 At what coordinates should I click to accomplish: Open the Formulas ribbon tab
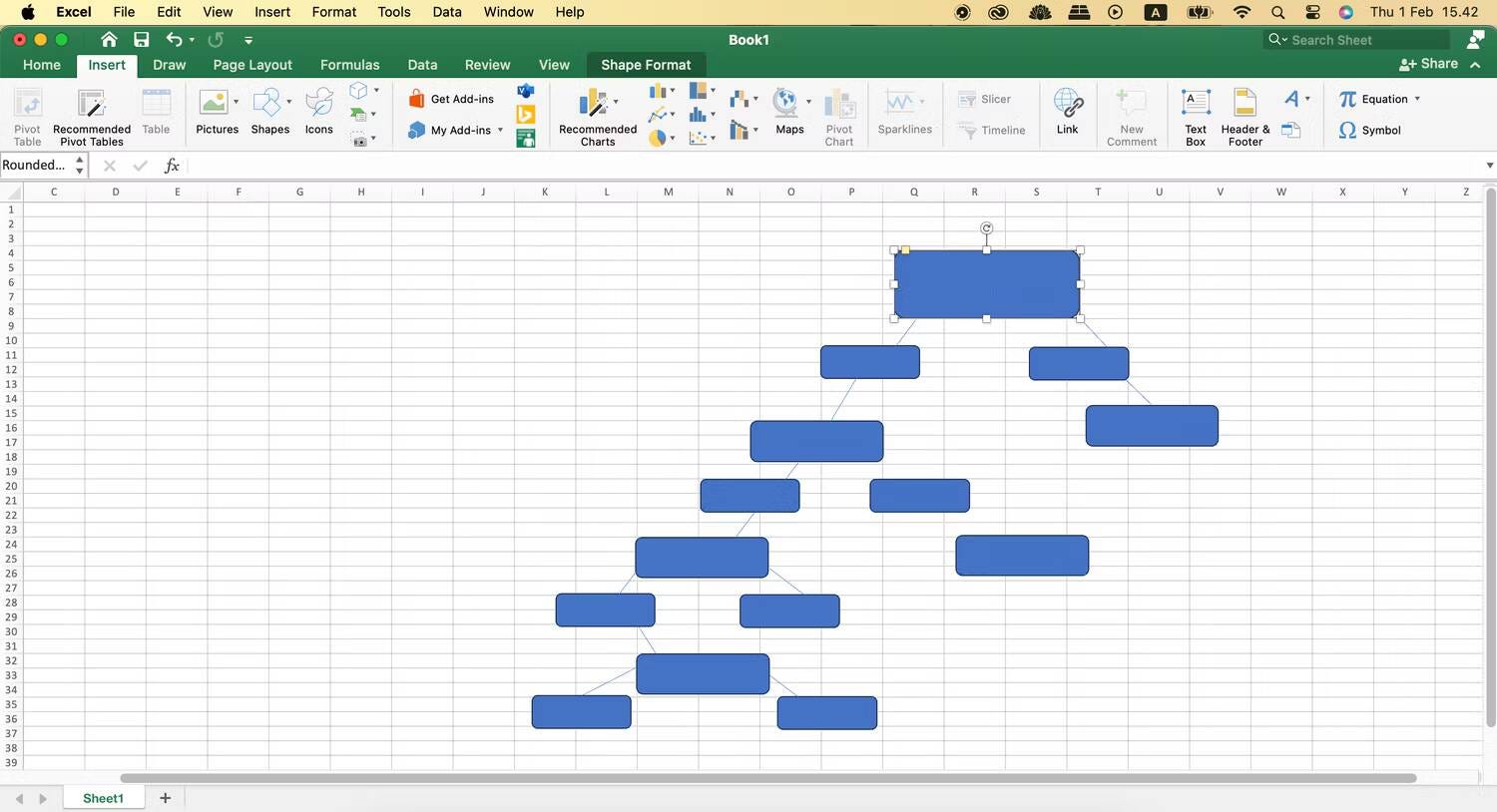(x=349, y=64)
